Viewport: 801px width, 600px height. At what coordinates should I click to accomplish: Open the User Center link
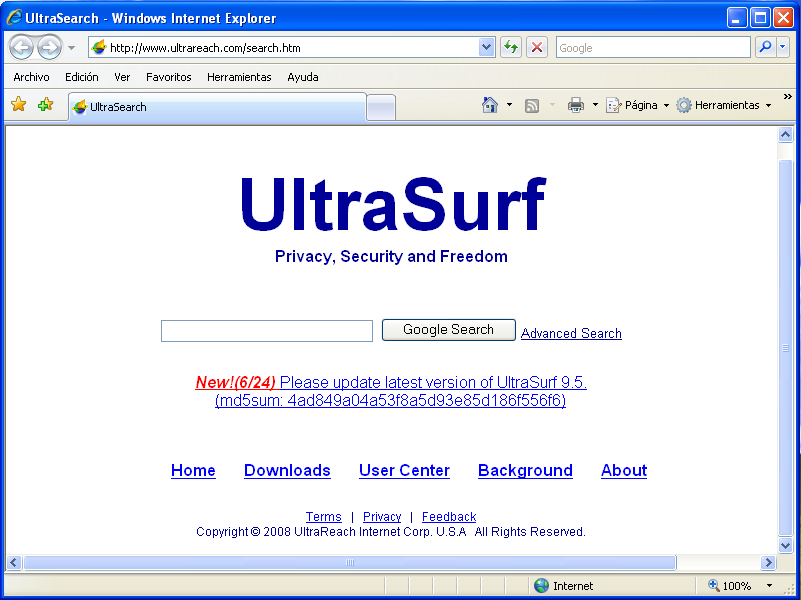click(404, 470)
